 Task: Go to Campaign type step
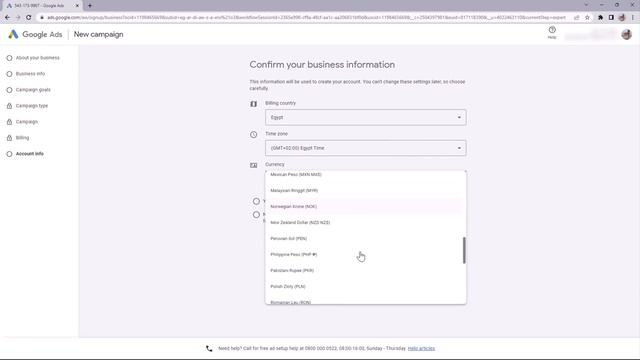(x=32, y=106)
